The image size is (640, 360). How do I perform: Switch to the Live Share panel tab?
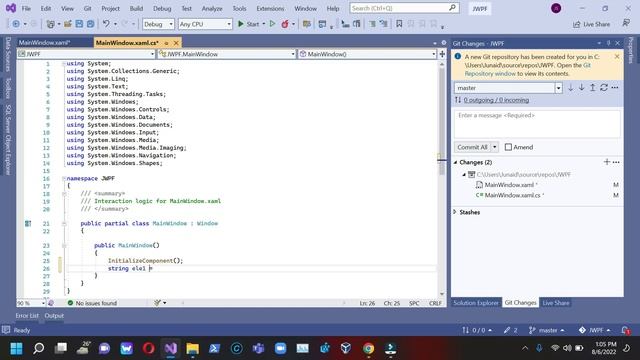pos(556,303)
